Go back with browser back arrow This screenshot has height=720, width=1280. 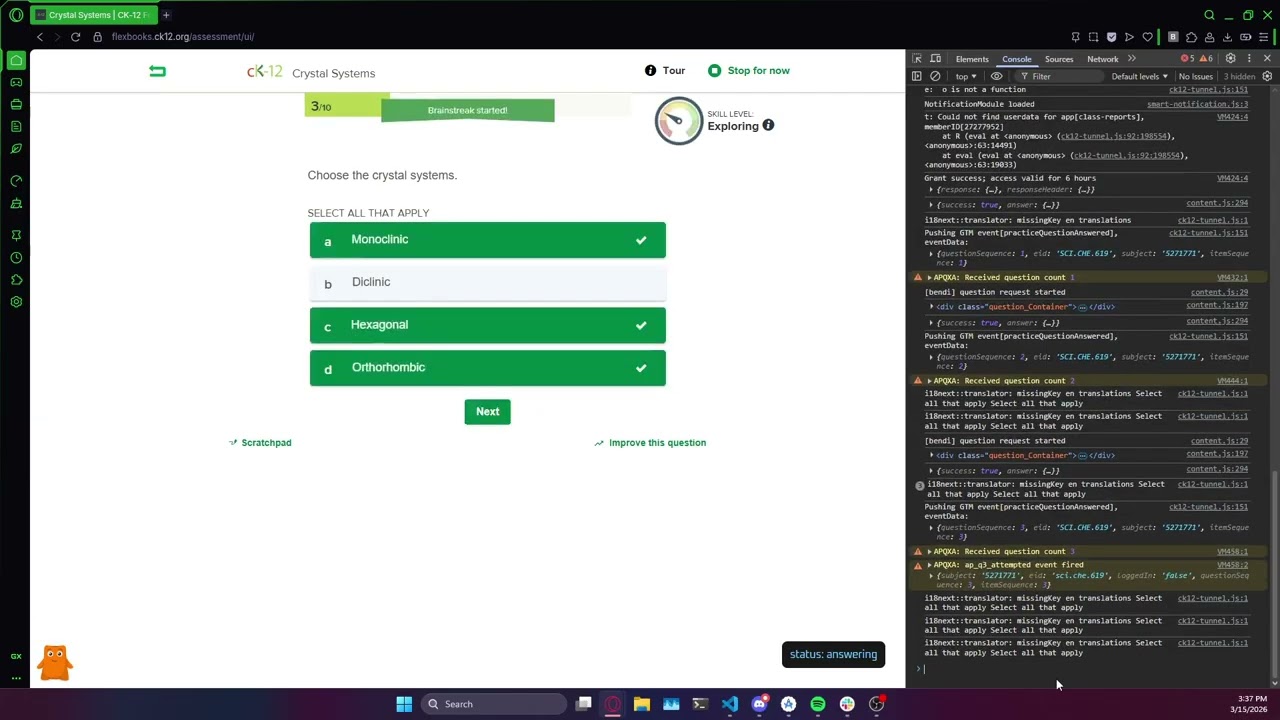click(x=39, y=37)
